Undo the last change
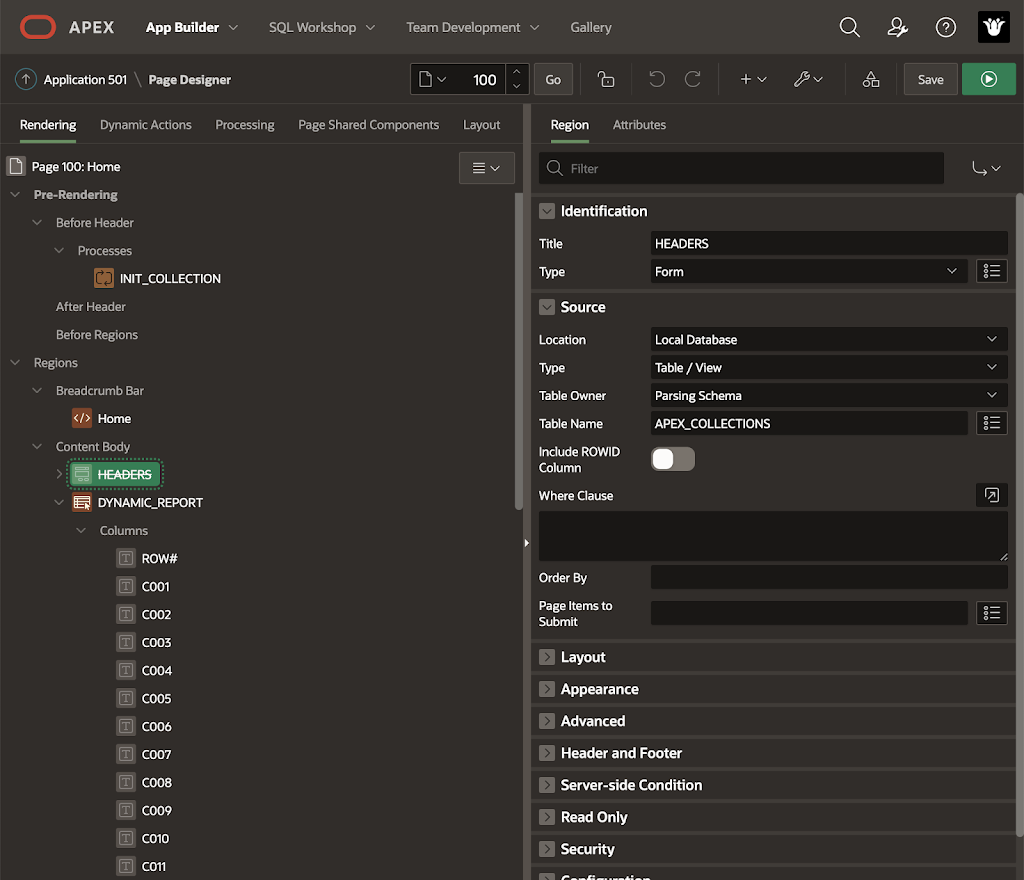The width and height of the screenshot is (1024, 880). (x=656, y=80)
